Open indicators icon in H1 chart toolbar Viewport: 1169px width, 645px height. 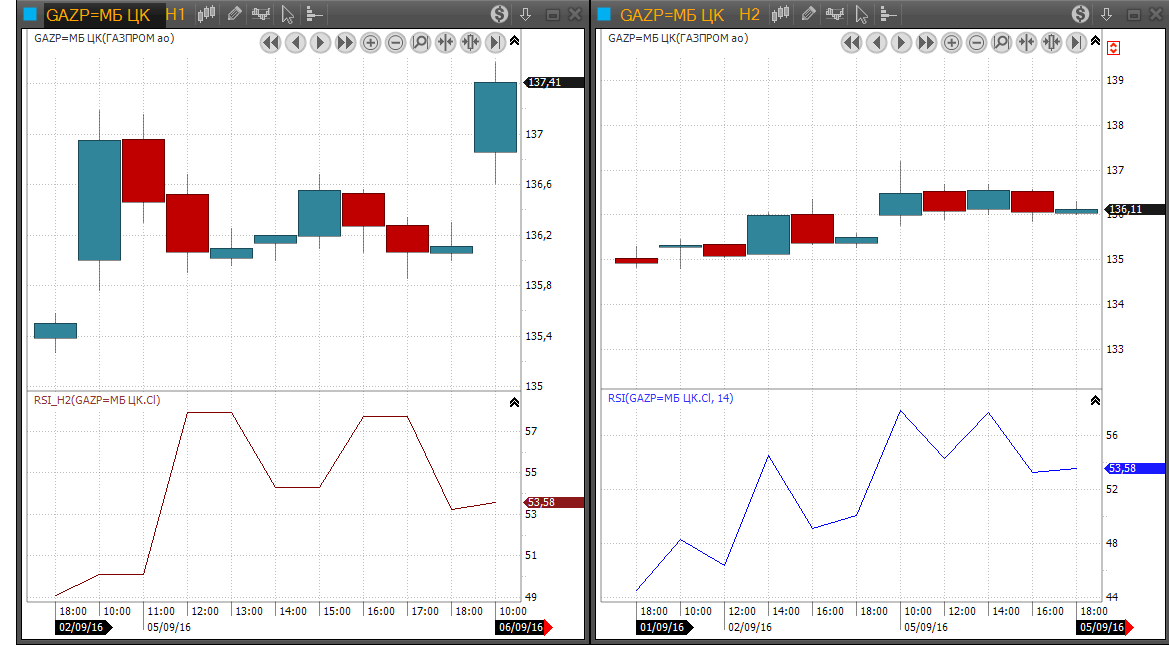pyautogui.click(x=261, y=14)
